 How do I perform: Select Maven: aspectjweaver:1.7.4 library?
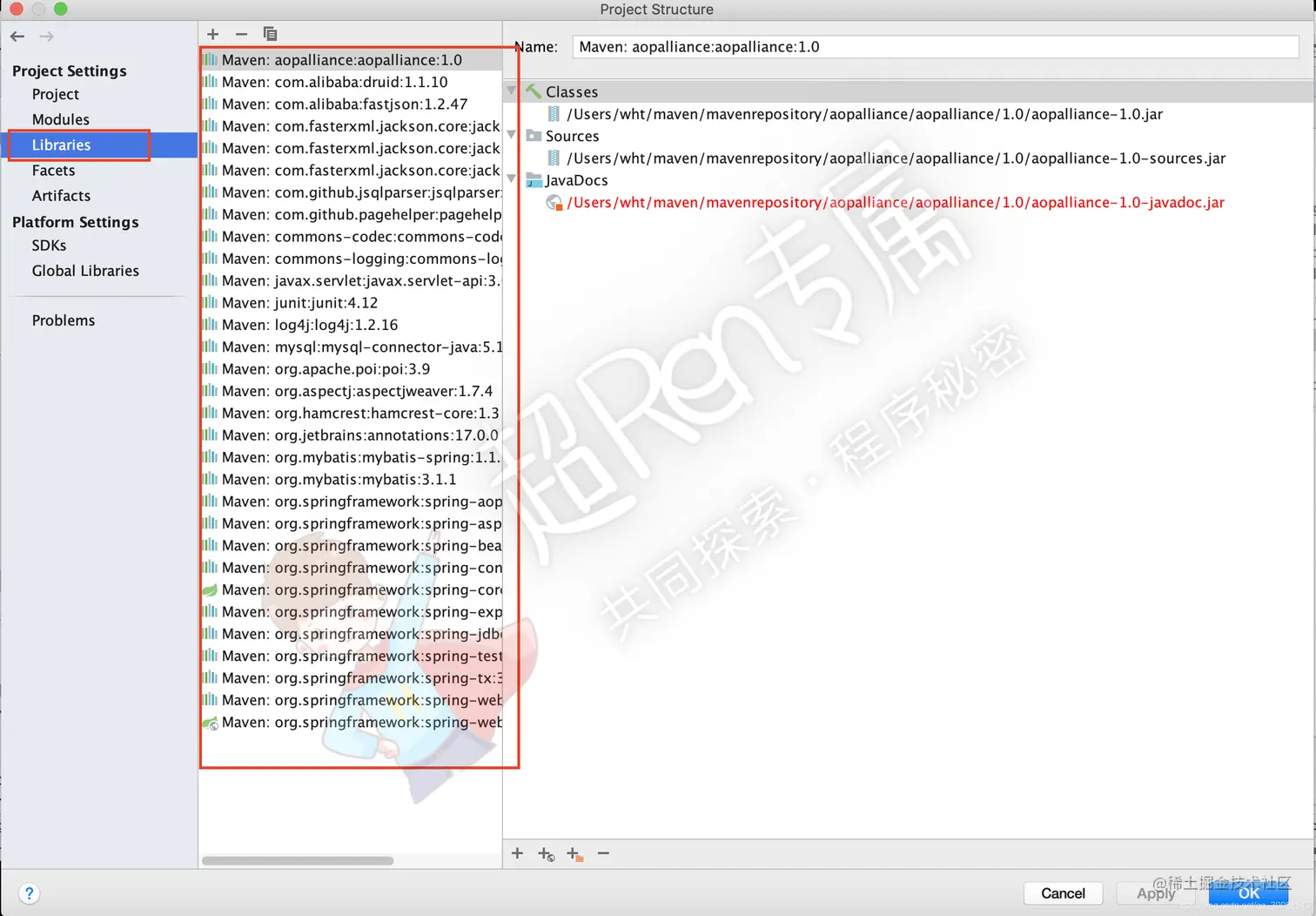352,391
